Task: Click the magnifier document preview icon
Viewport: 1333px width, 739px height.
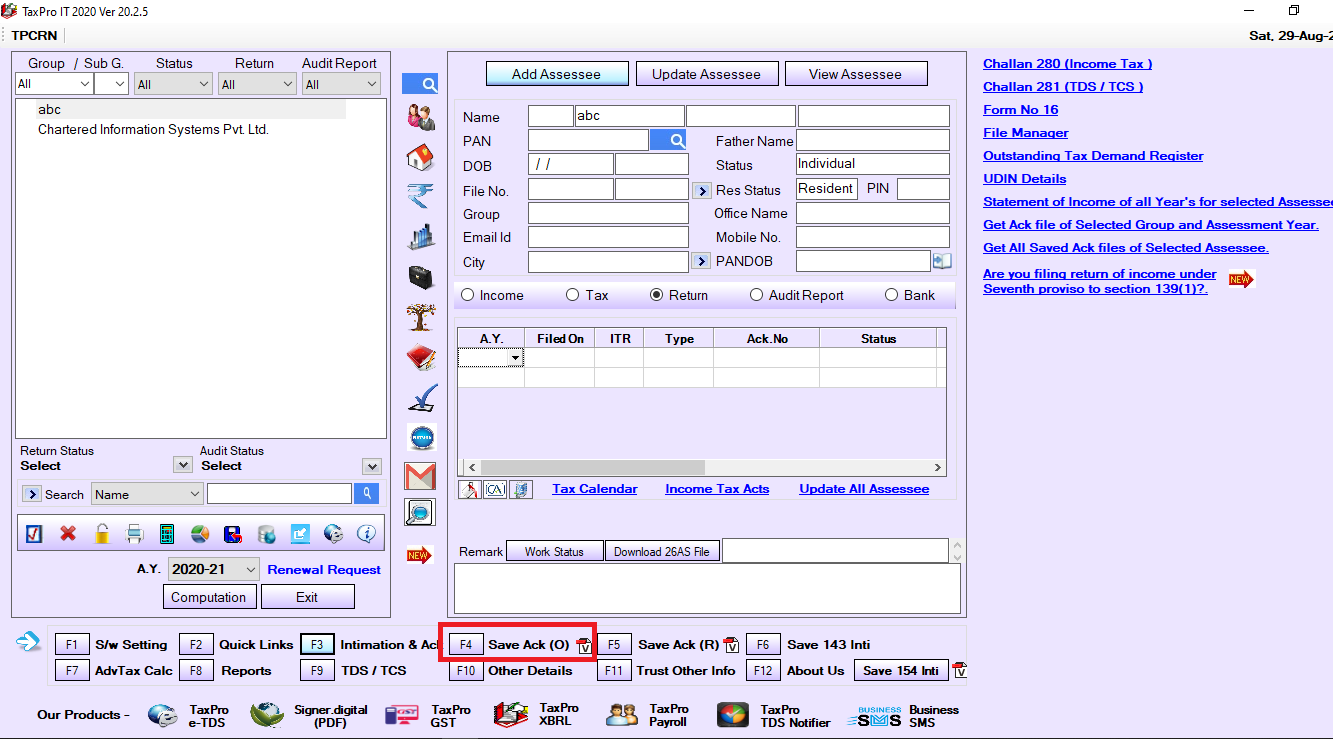Action: pyautogui.click(x=421, y=513)
